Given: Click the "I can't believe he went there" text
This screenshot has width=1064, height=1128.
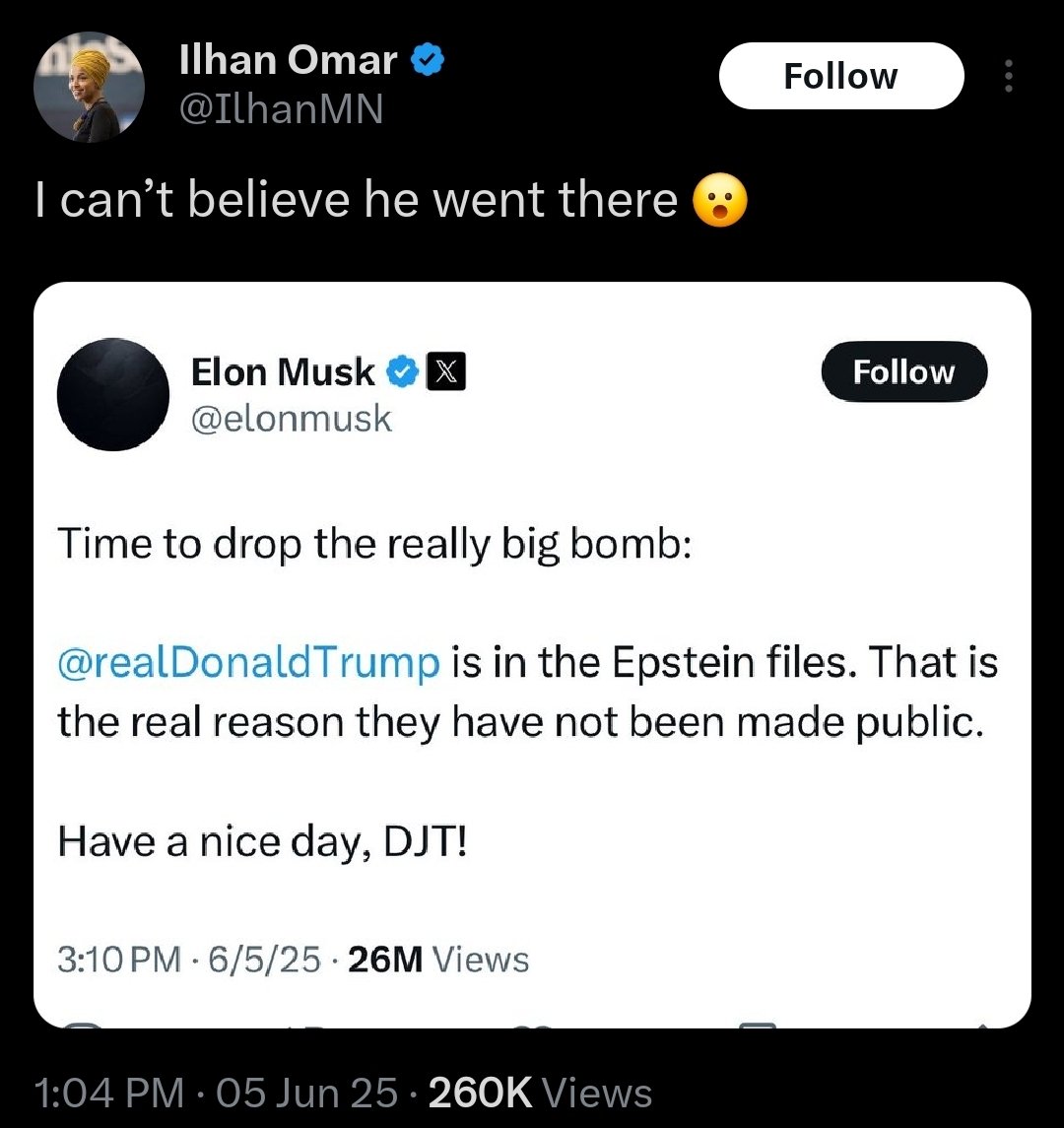Looking at the screenshot, I should coord(356,201).
